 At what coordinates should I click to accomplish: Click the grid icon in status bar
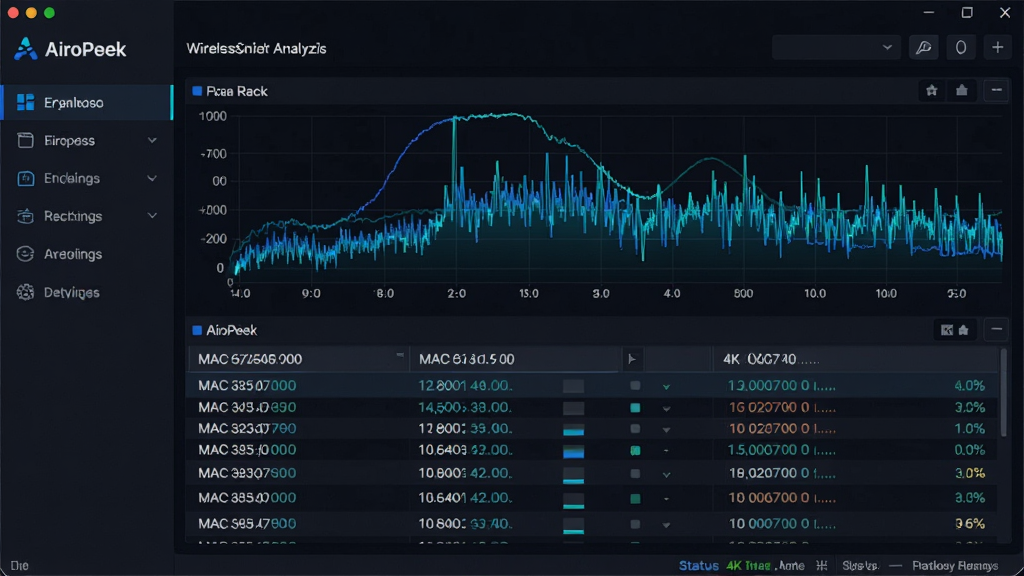pyautogui.click(x=822, y=566)
